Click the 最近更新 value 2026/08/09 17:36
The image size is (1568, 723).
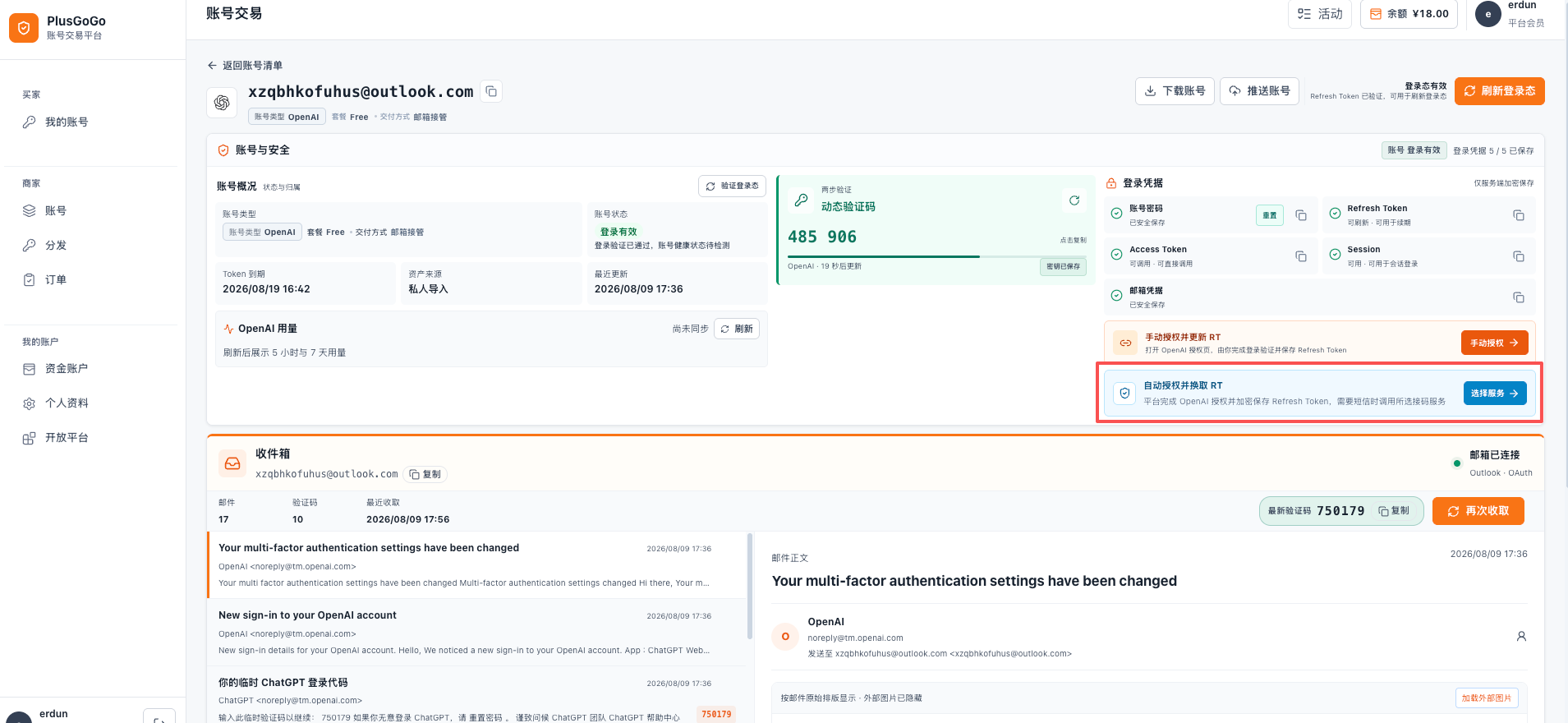638,289
